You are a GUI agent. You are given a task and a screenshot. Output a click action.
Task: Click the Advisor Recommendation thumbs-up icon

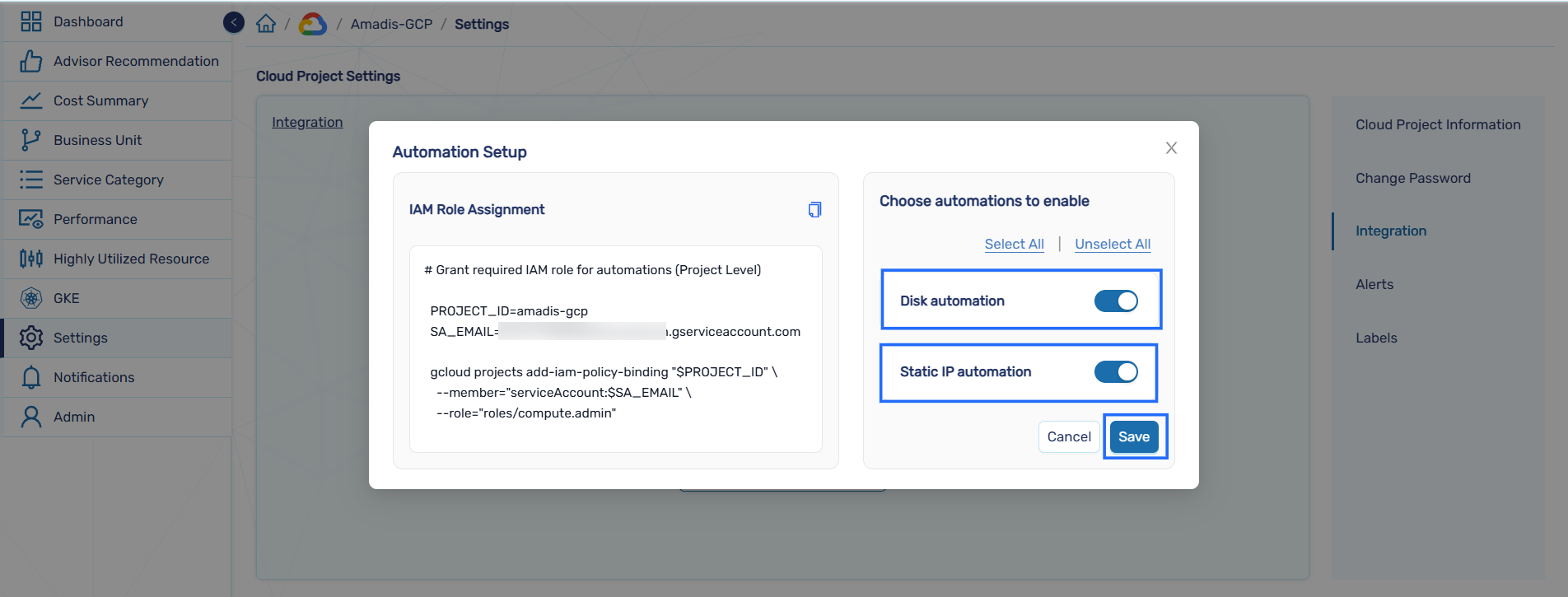pyautogui.click(x=31, y=61)
